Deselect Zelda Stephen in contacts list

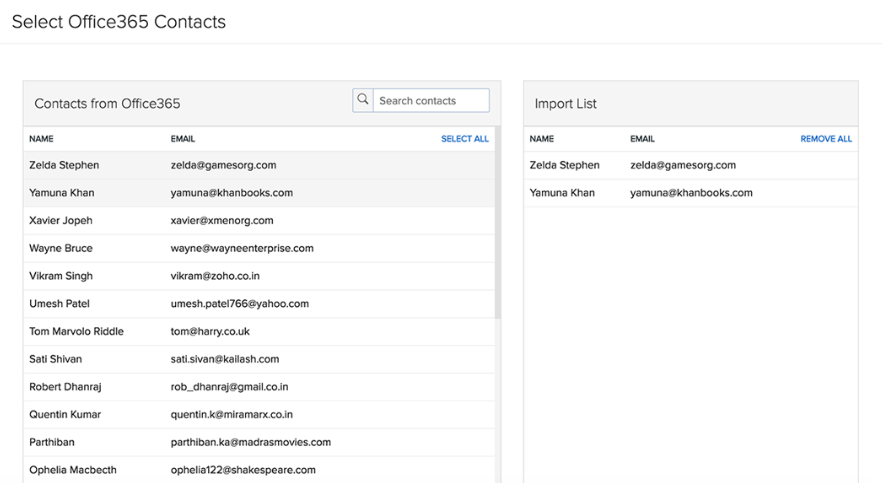click(258, 165)
